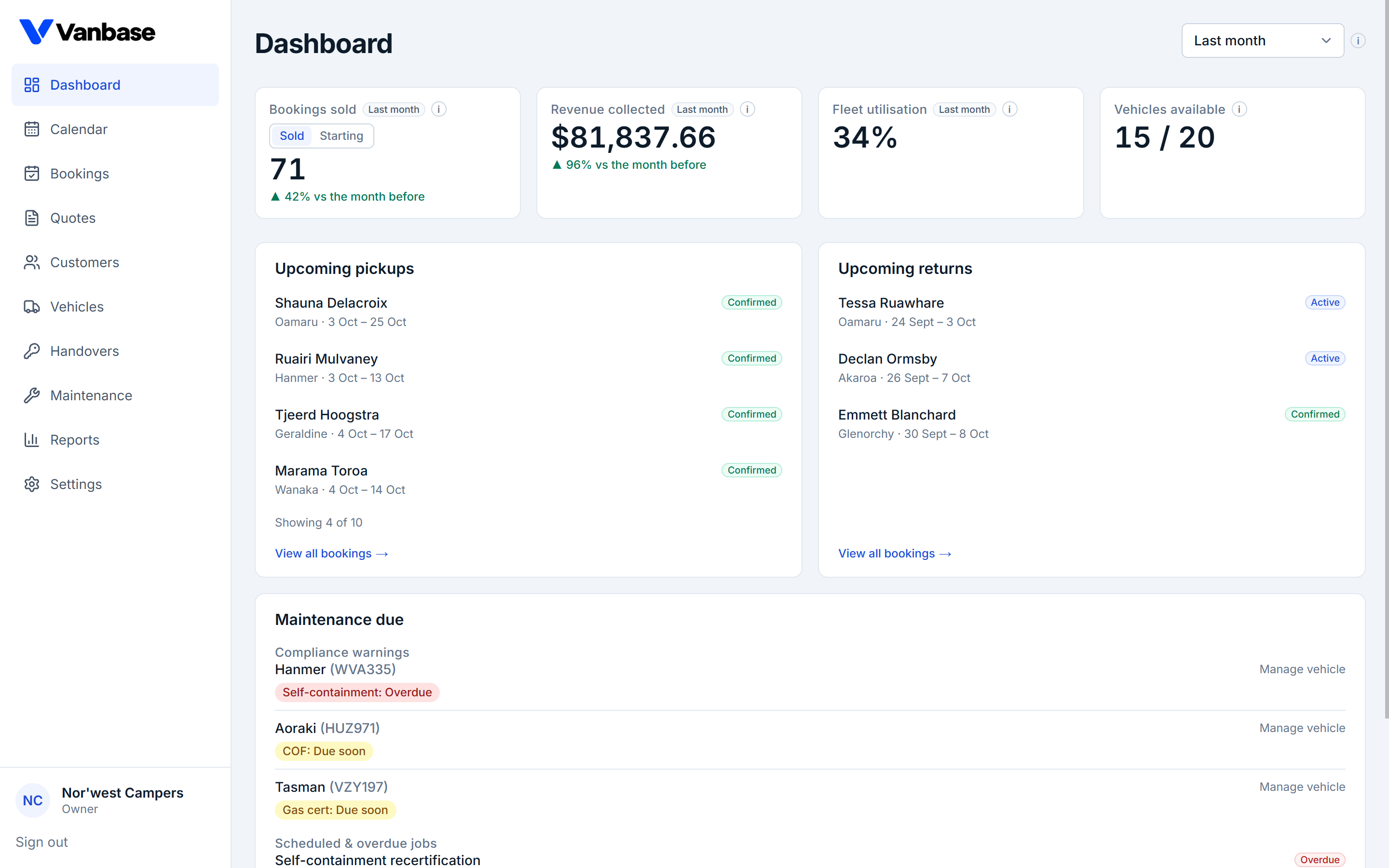The width and height of the screenshot is (1389, 868).
Task: Manage vehicle for Aoraki (HUZ971)
Action: (x=1302, y=728)
